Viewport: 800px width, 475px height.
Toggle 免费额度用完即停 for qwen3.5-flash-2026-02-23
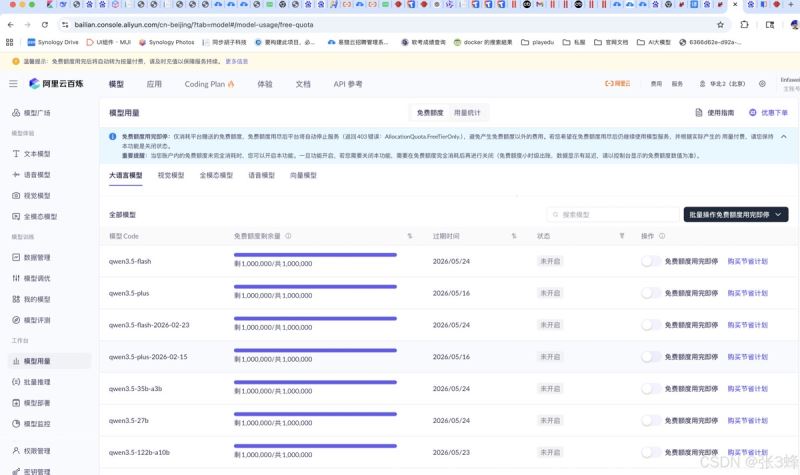tap(651, 325)
